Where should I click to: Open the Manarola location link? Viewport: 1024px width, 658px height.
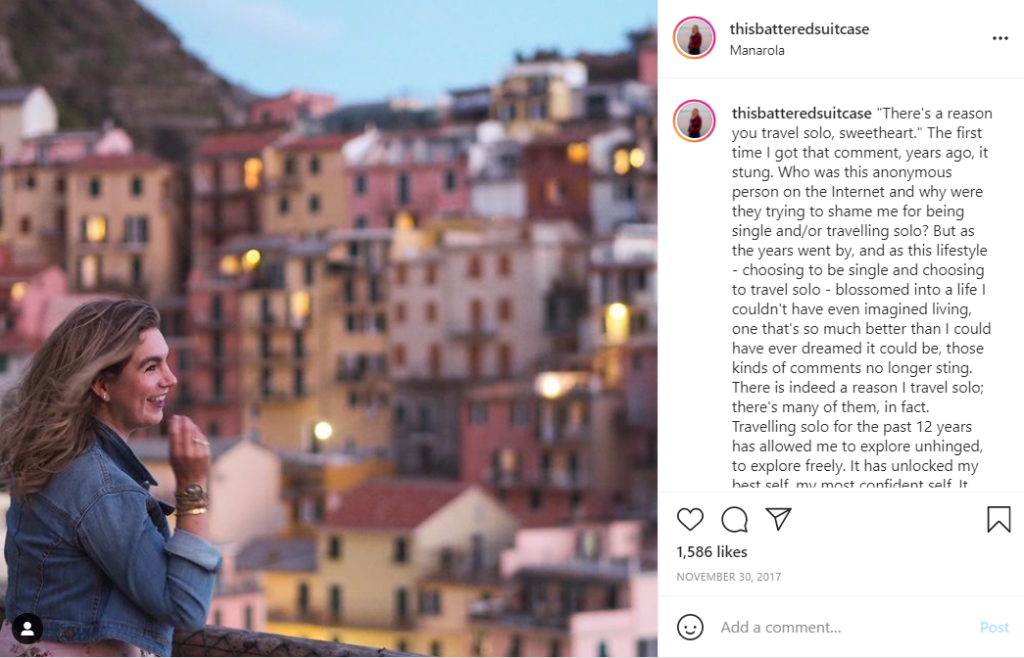click(757, 50)
